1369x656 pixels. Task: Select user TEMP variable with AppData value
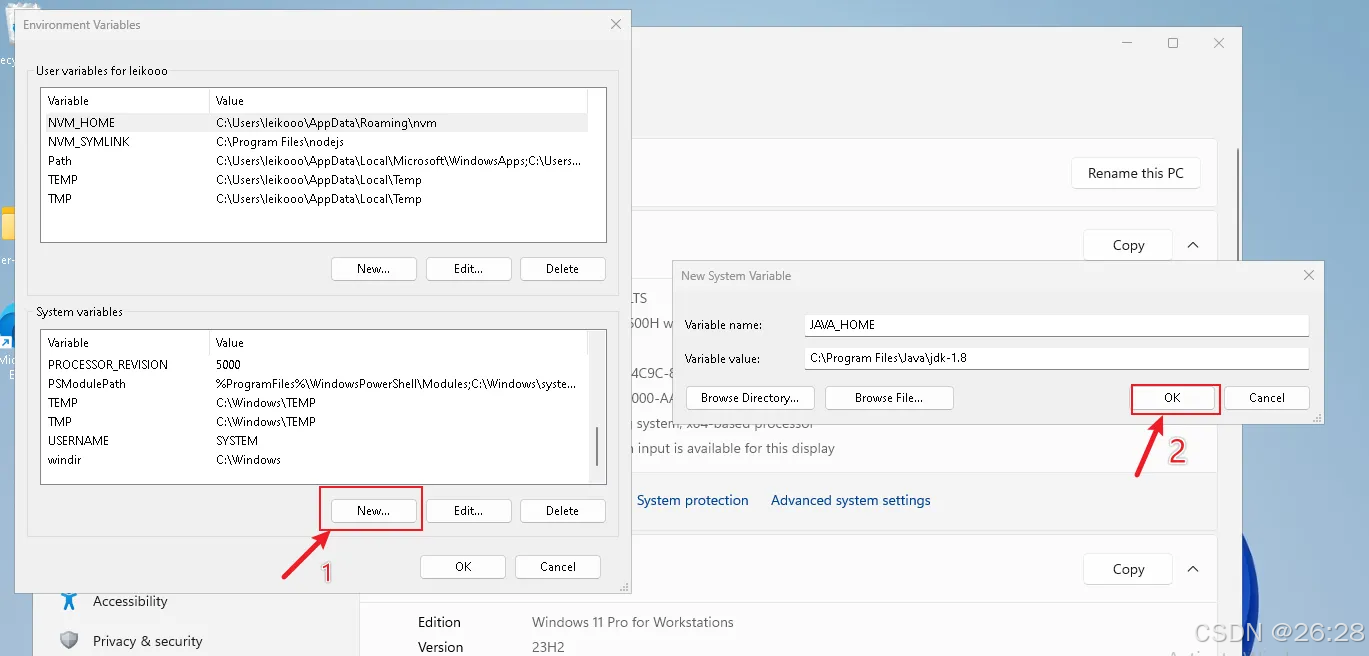point(314,180)
